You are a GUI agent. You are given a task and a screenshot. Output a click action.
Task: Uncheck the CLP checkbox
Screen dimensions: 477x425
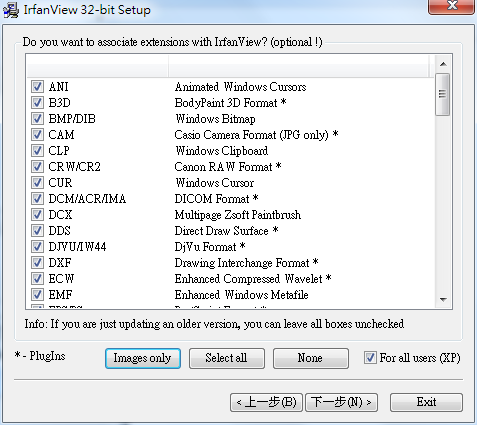(37, 151)
